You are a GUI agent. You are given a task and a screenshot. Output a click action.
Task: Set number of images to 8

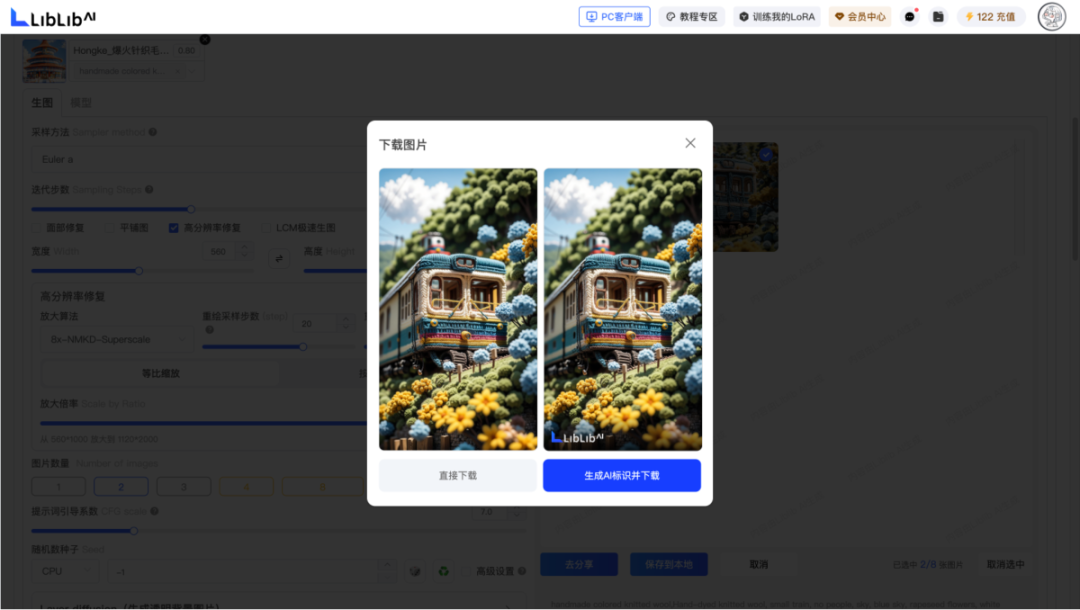click(322, 487)
